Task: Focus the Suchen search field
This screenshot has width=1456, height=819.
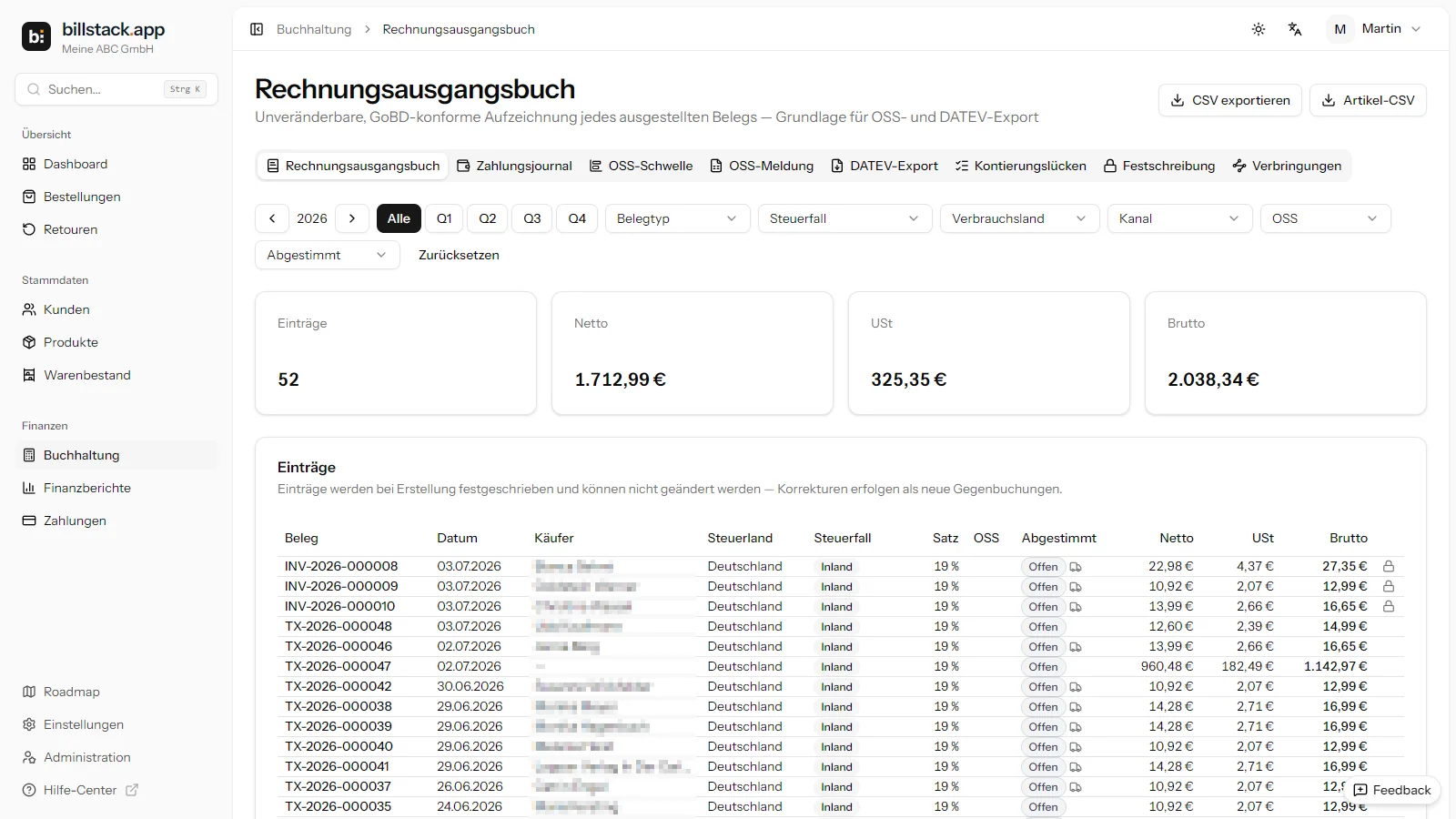Action: click(116, 89)
